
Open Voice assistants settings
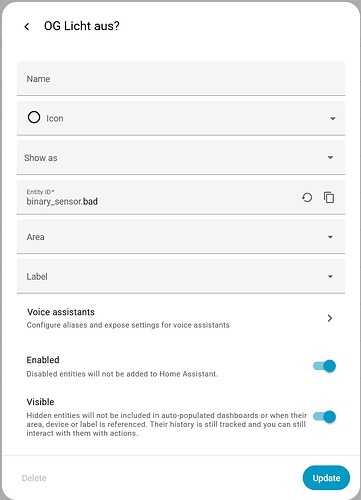[x=181, y=318]
